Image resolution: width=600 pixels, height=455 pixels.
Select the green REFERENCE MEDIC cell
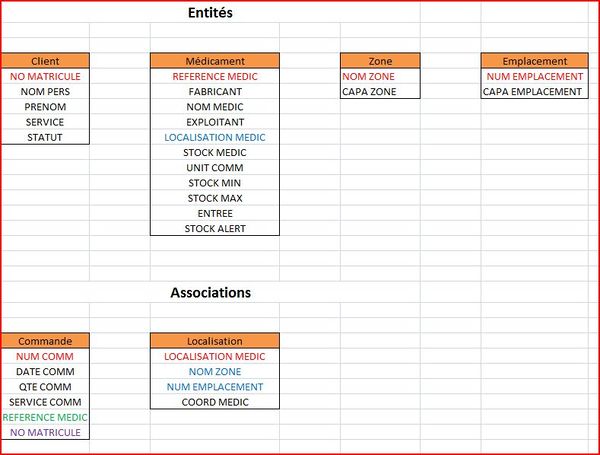pyautogui.click(x=45, y=417)
